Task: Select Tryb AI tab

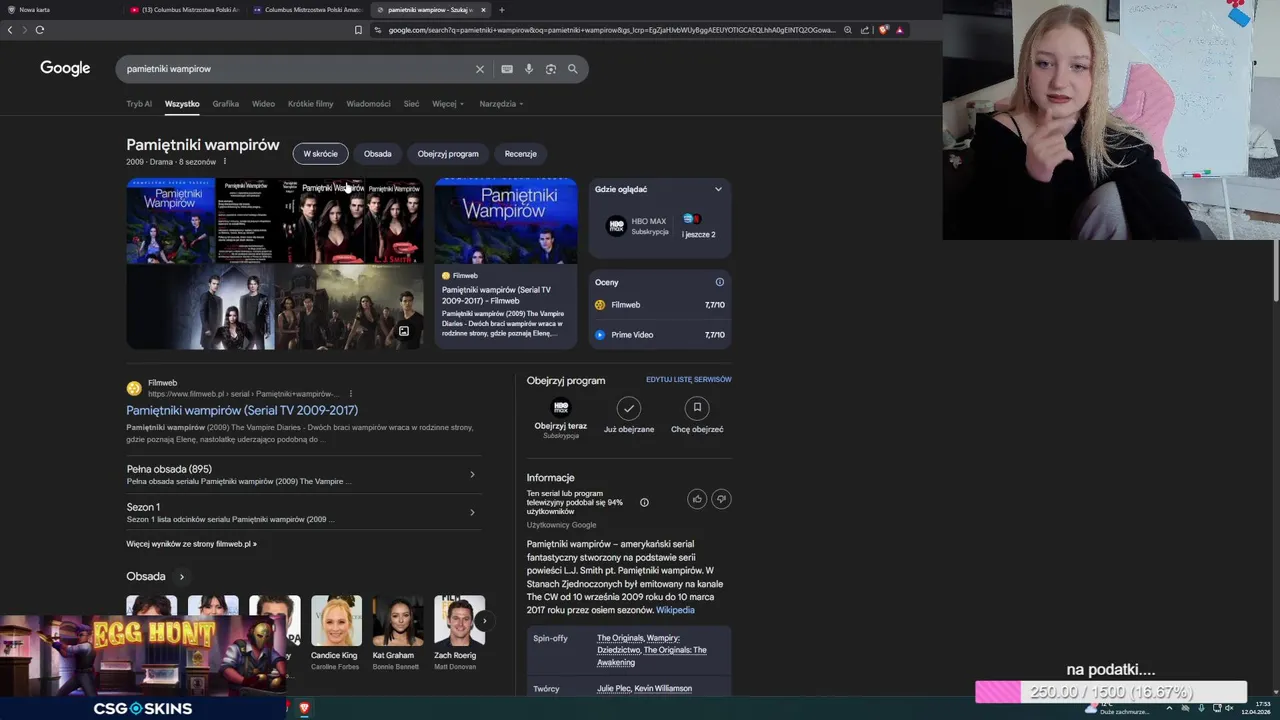Action: [139, 104]
